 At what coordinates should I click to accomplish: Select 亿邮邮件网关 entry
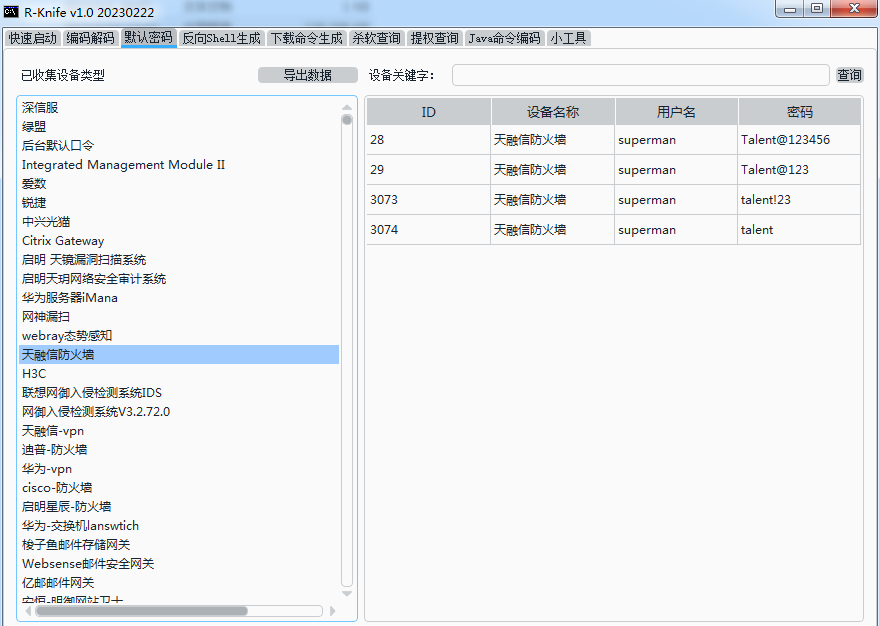(178, 583)
